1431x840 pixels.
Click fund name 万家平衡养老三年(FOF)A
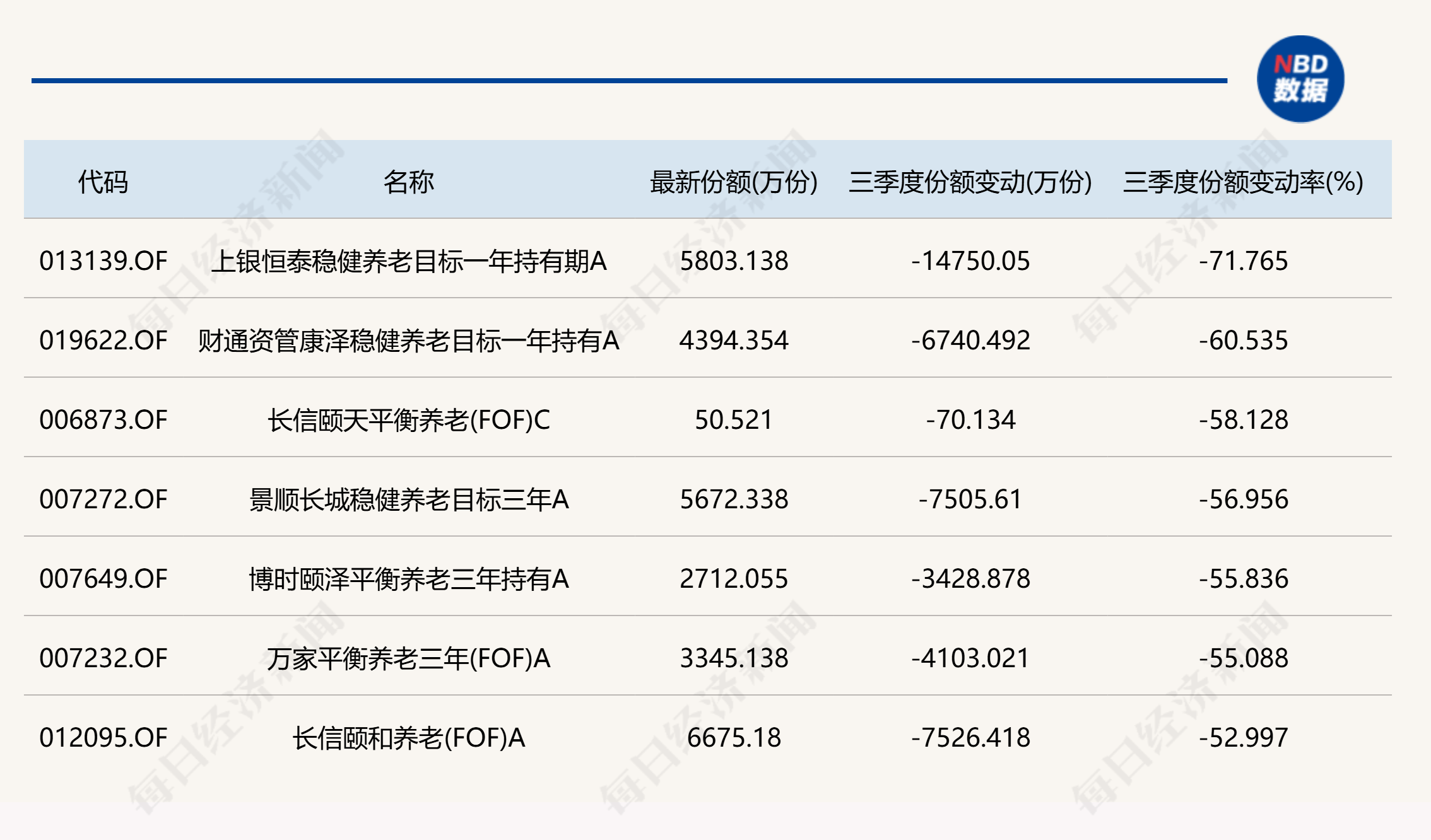coord(408,658)
